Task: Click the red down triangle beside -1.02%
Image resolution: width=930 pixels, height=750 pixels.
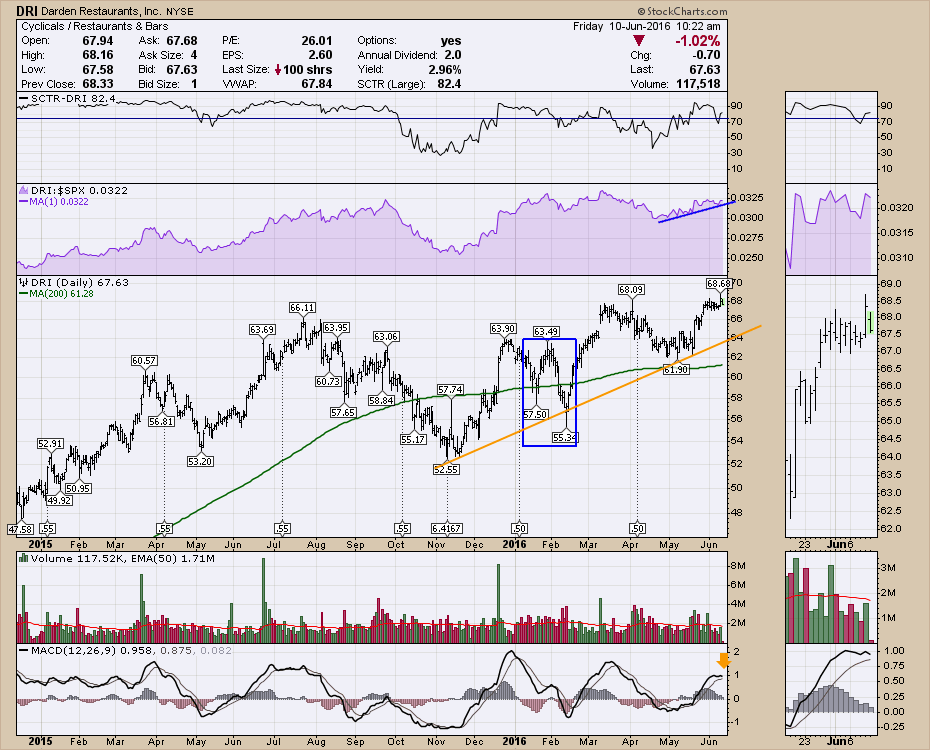Action: (x=639, y=41)
